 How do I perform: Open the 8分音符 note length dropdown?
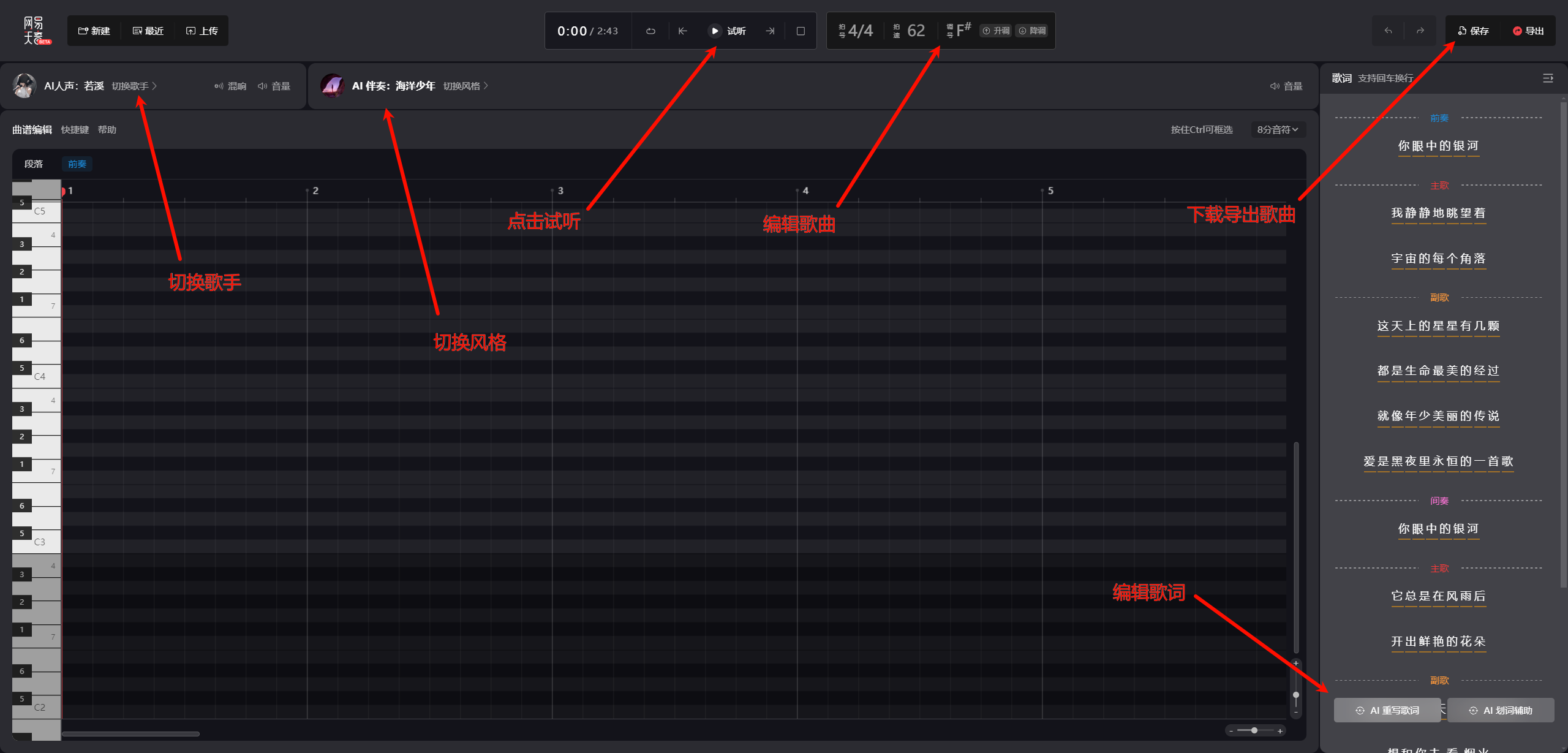point(1278,130)
